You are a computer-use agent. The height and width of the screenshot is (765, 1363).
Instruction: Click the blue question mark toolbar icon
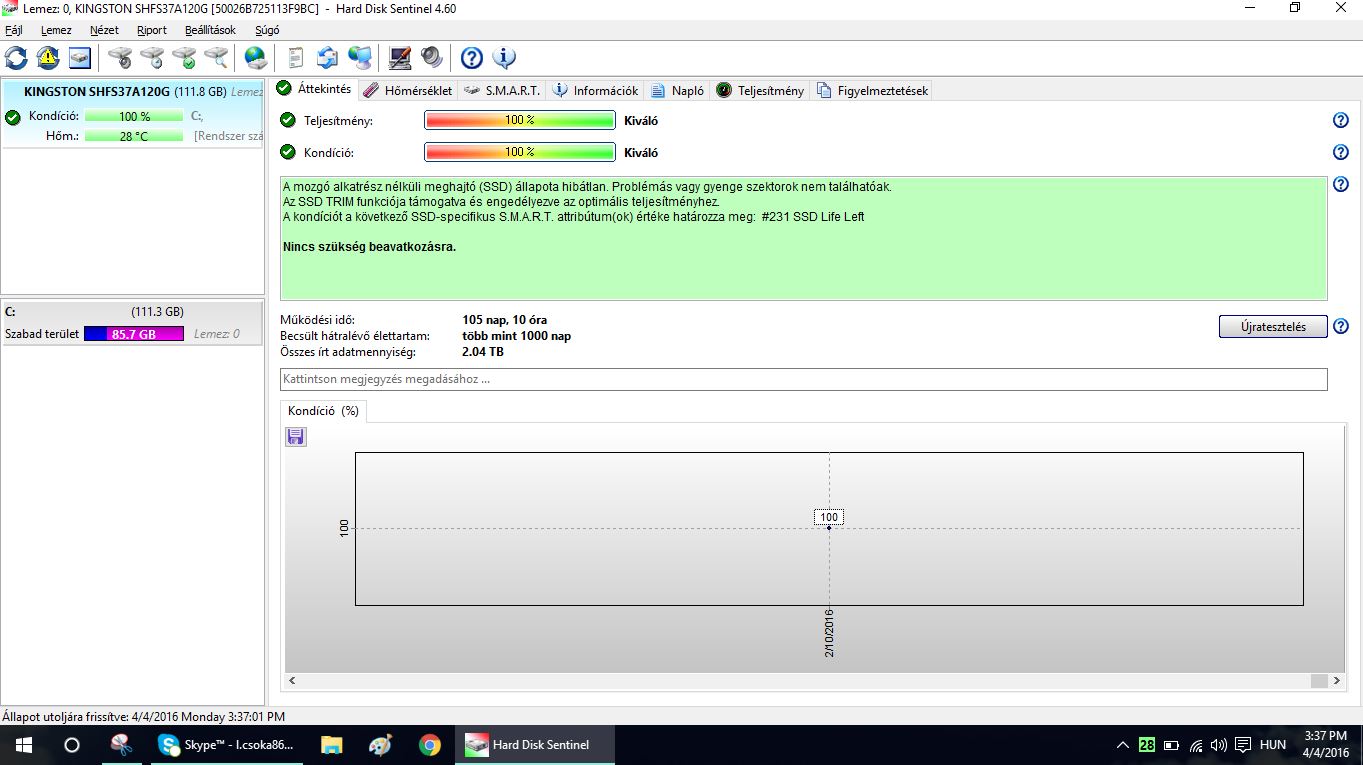pos(472,58)
